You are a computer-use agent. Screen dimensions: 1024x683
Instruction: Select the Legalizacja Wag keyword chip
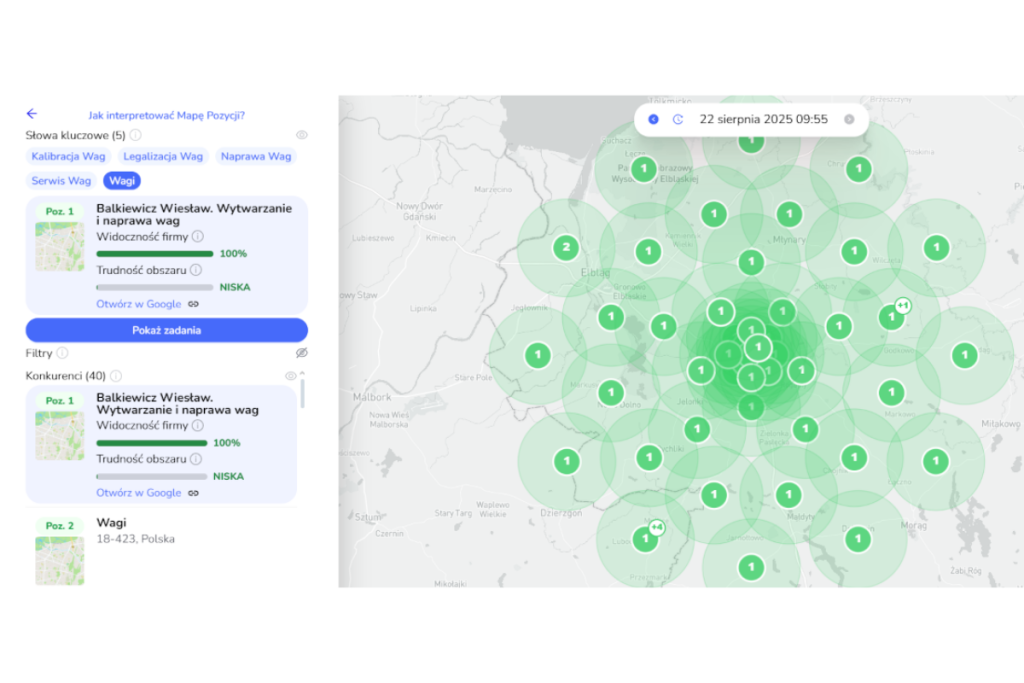tap(163, 157)
